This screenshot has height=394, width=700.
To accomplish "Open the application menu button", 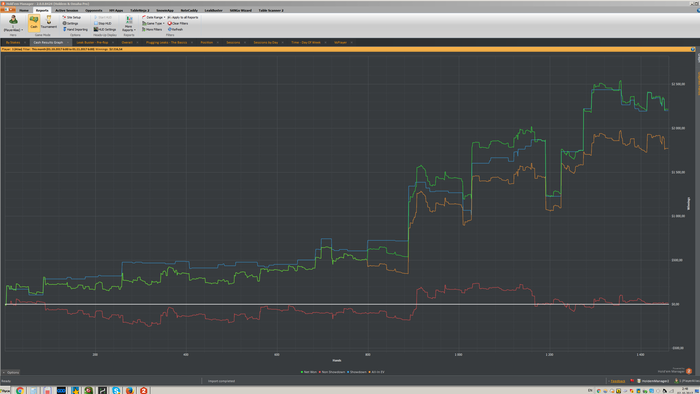I will (x=8, y=10).
